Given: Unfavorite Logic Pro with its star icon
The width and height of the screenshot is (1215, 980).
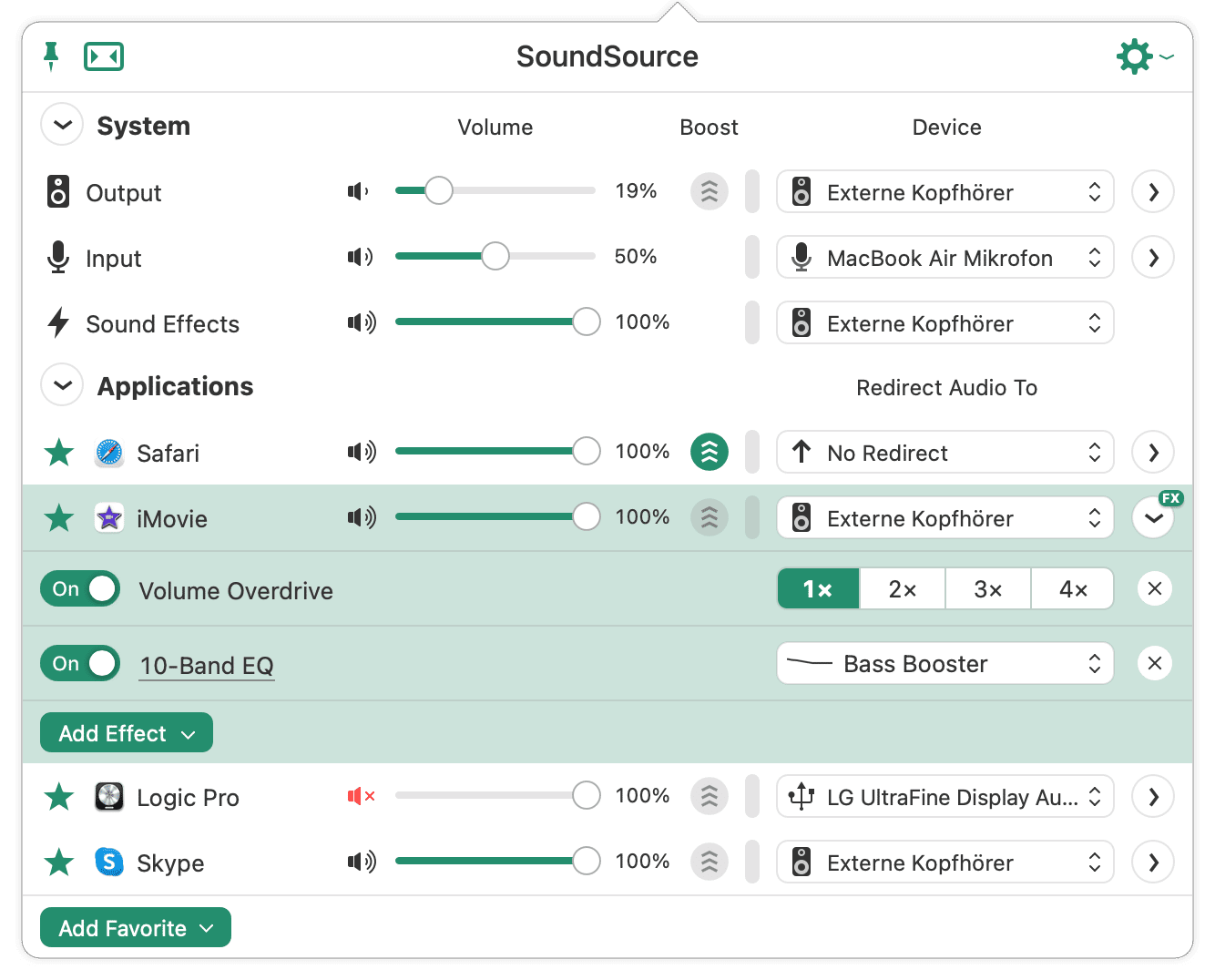Looking at the screenshot, I should click(59, 796).
